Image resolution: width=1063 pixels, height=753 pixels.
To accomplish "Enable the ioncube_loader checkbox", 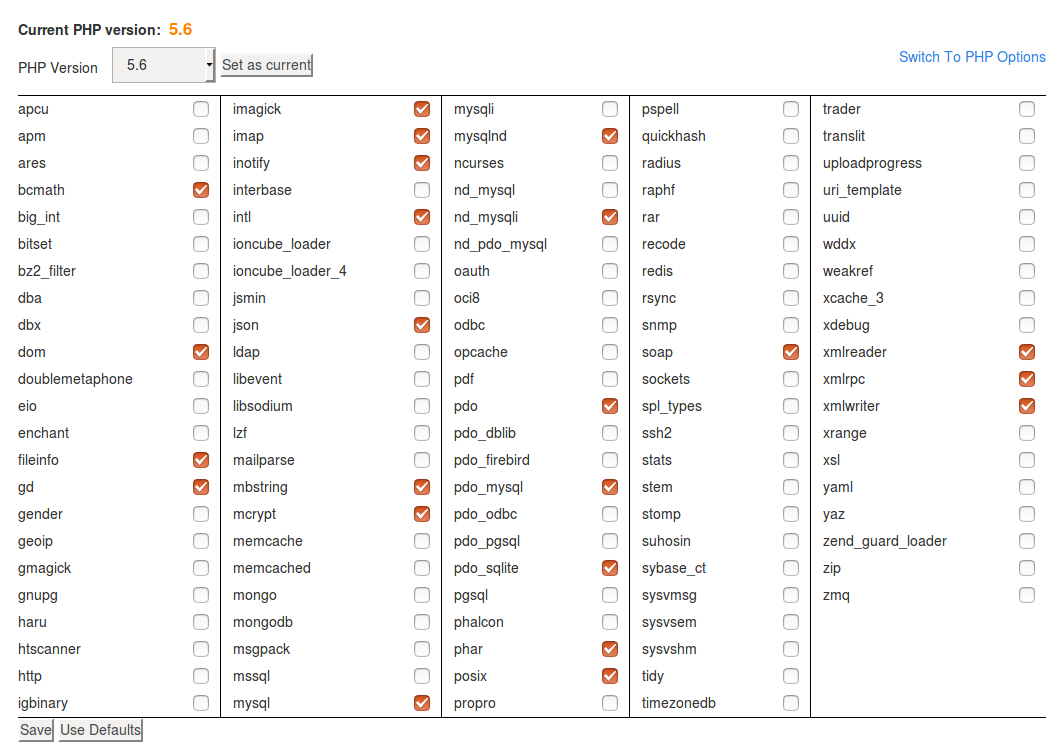I will pyautogui.click(x=422, y=244).
